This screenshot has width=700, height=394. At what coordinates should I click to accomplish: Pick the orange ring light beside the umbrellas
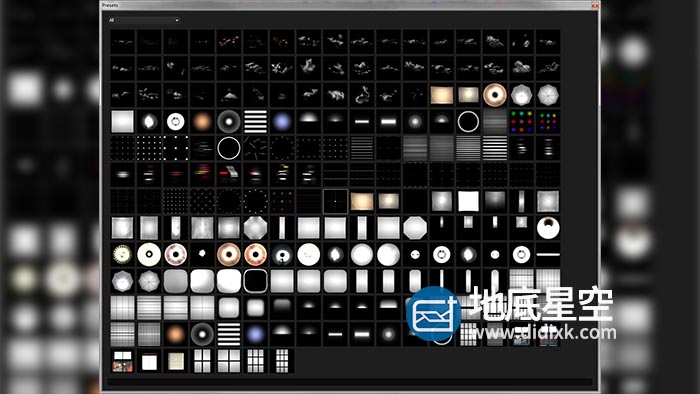tap(495, 95)
